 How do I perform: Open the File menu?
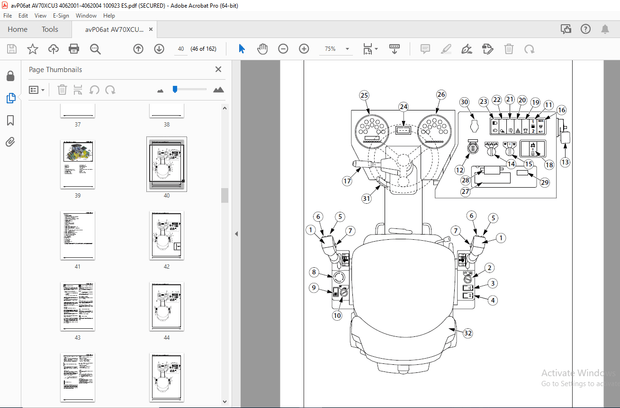click(8, 16)
